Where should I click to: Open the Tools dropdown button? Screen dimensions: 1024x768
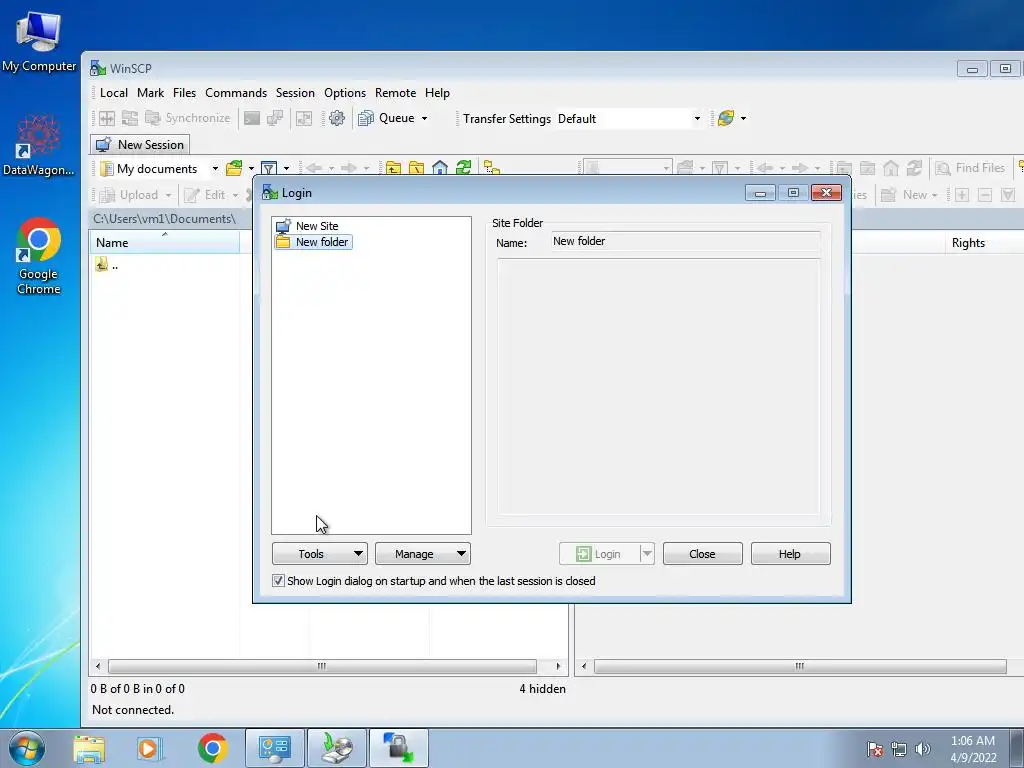point(319,554)
